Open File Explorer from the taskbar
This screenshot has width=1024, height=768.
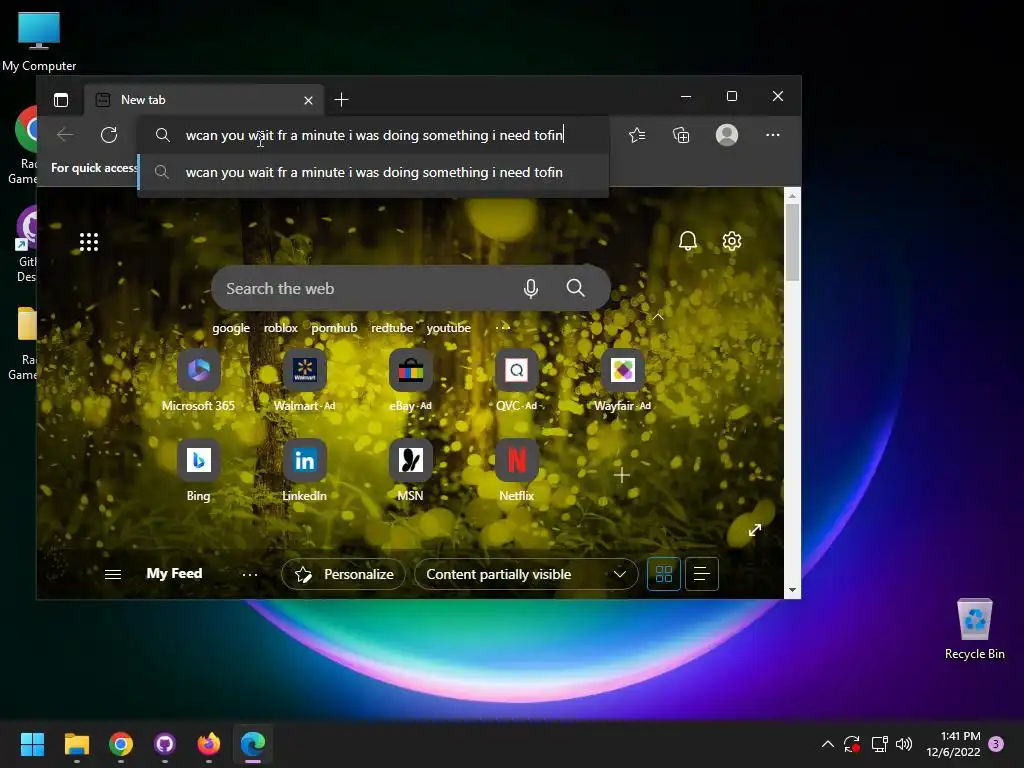tap(77, 744)
